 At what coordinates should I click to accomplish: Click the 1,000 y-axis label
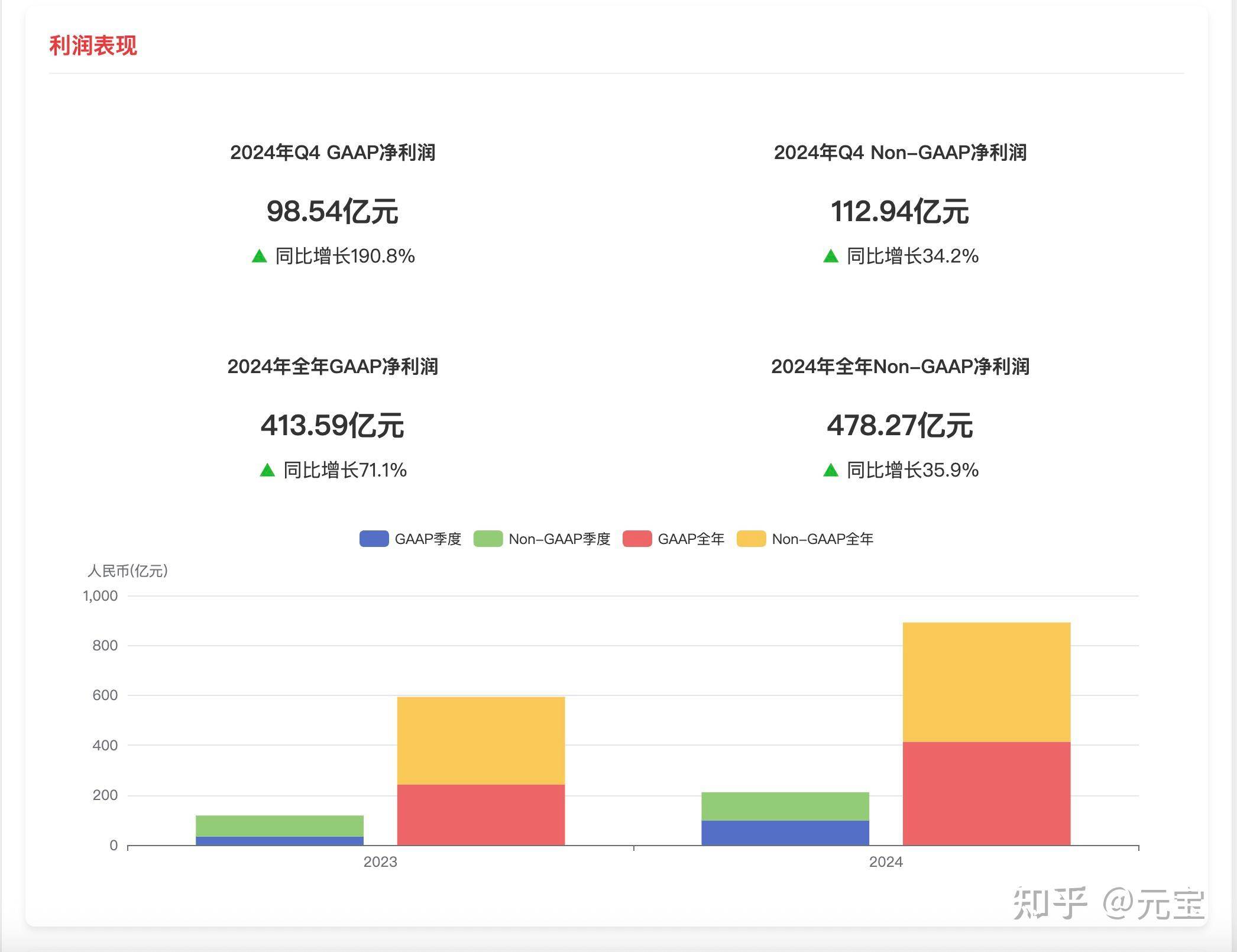point(101,596)
